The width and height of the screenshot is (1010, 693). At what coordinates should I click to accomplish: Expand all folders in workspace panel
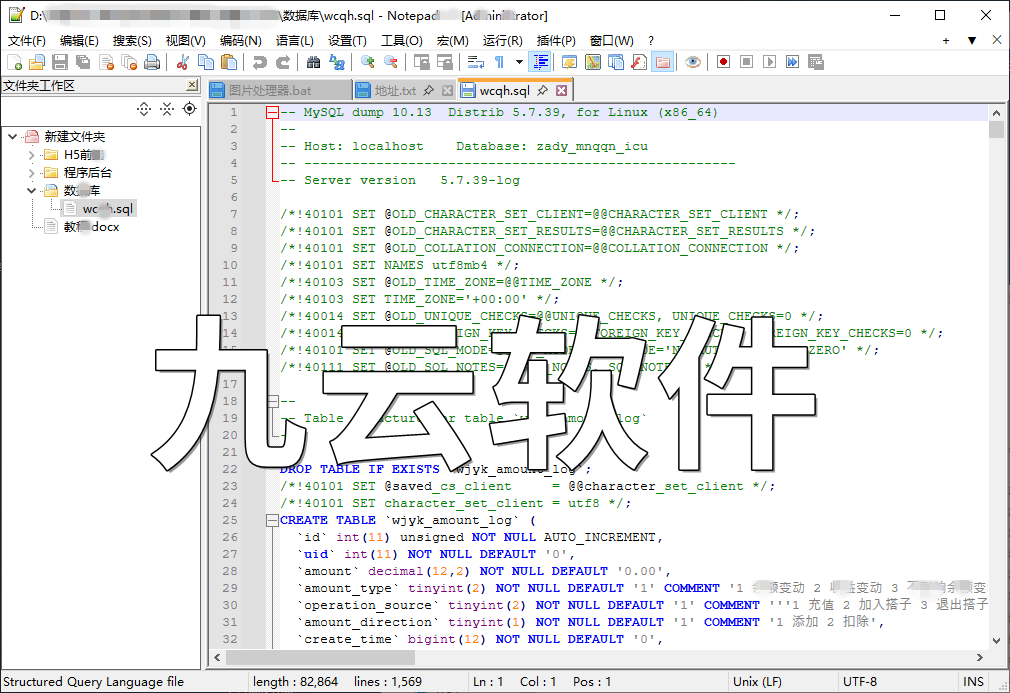144,109
